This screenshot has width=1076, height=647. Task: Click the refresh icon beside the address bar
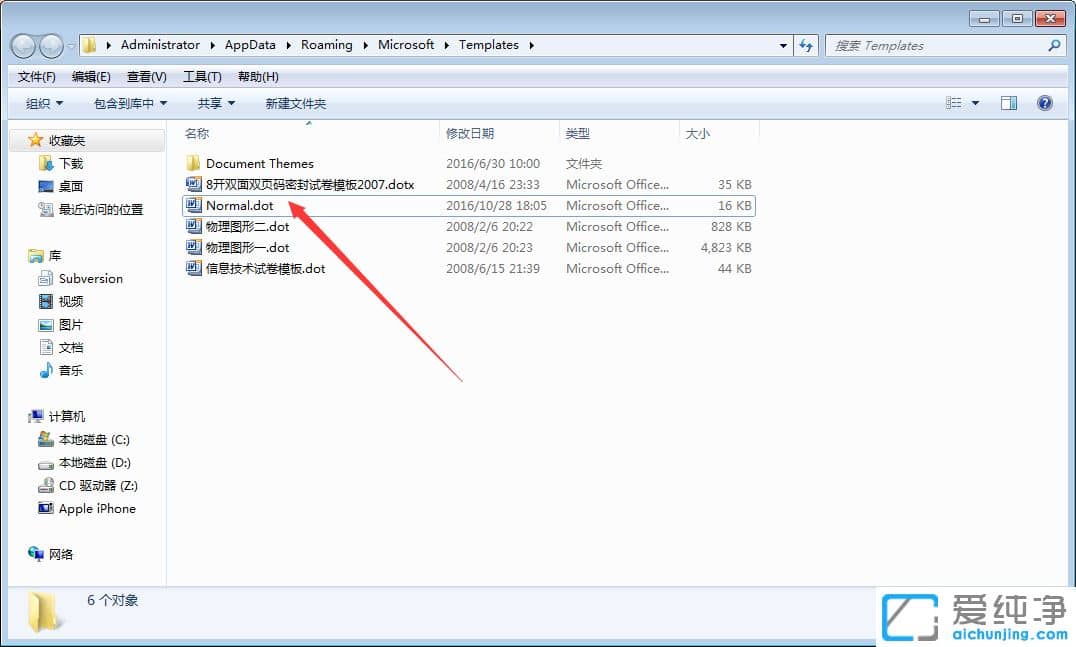point(806,45)
